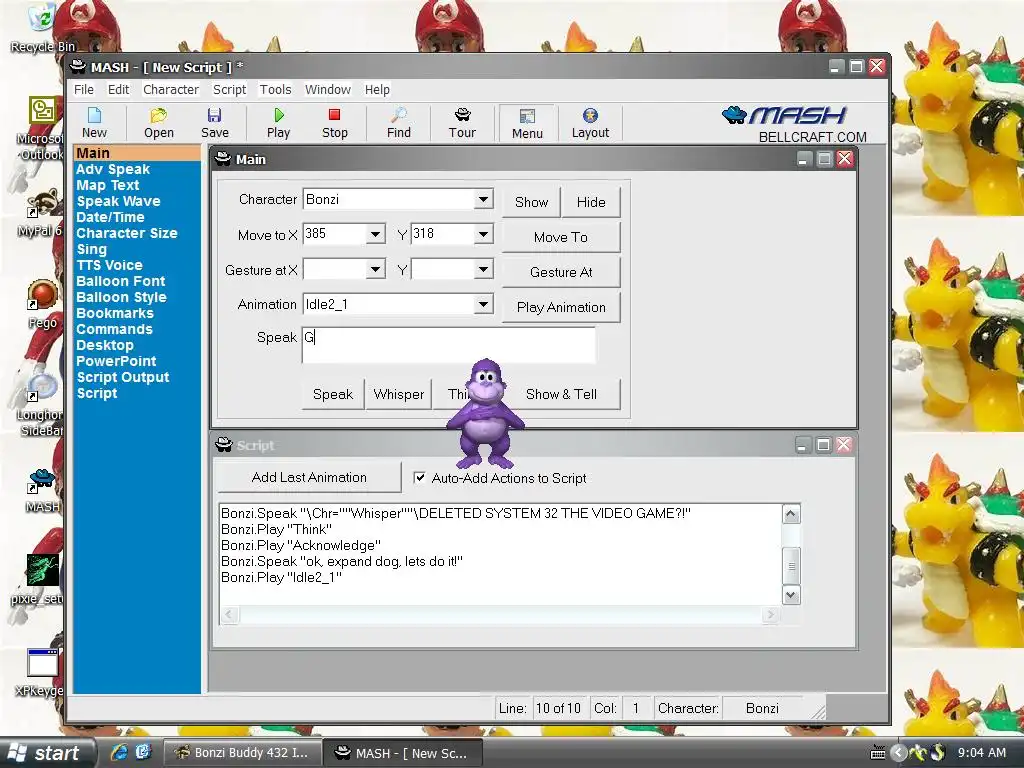The width and height of the screenshot is (1024, 768).
Task: Halt playback with the Stop icon
Action: point(334,123)
